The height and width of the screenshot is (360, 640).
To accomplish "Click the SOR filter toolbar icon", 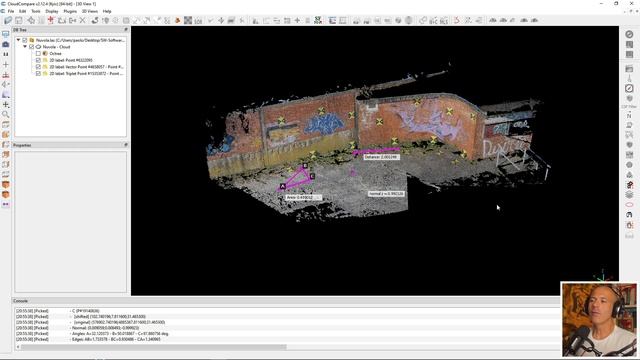I will click(198, 20).
